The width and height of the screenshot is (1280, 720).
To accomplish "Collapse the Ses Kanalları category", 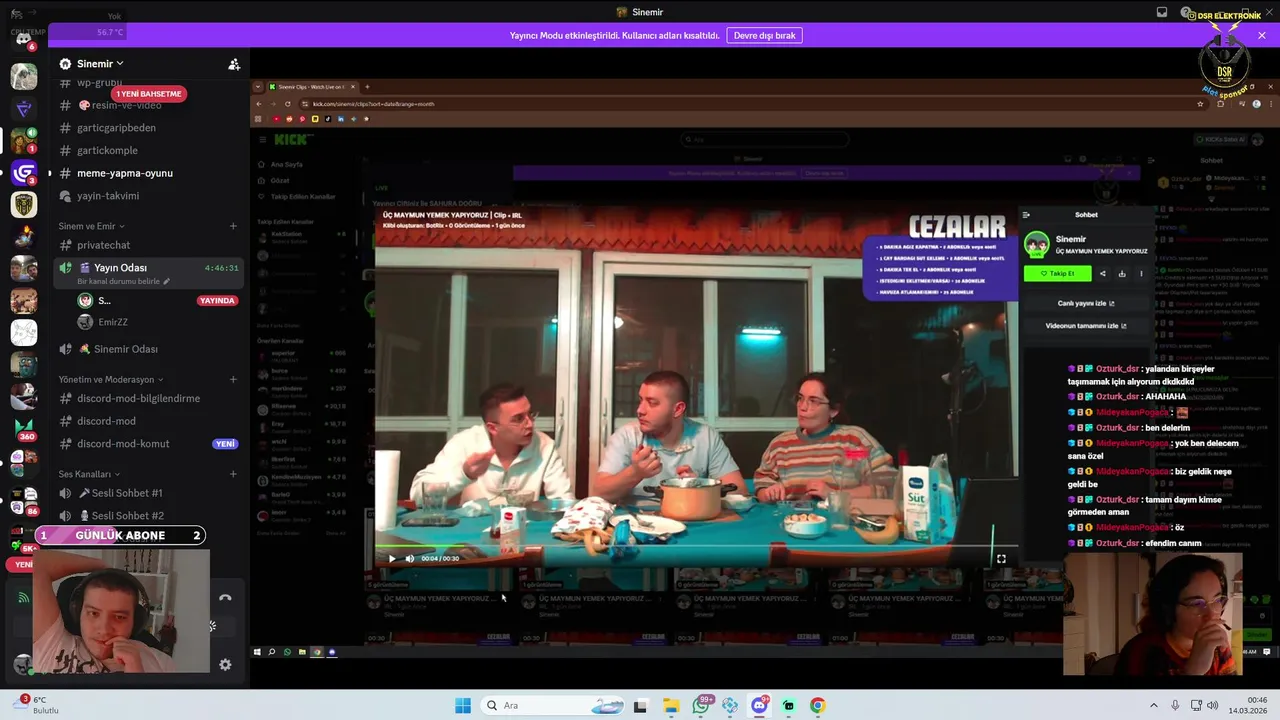I will tap(89, 474).
